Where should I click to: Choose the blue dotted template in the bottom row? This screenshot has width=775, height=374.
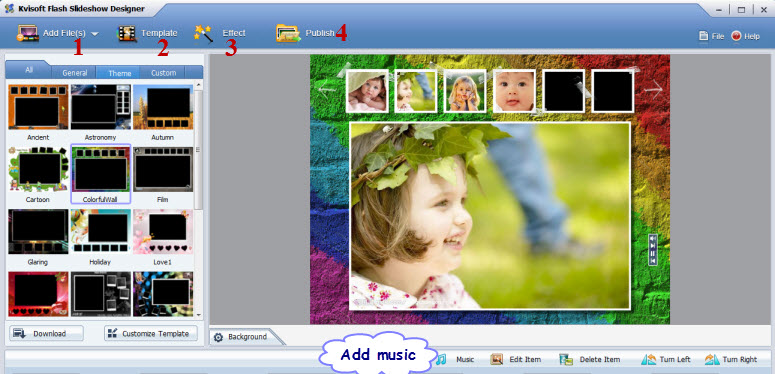tap(163, 293)
